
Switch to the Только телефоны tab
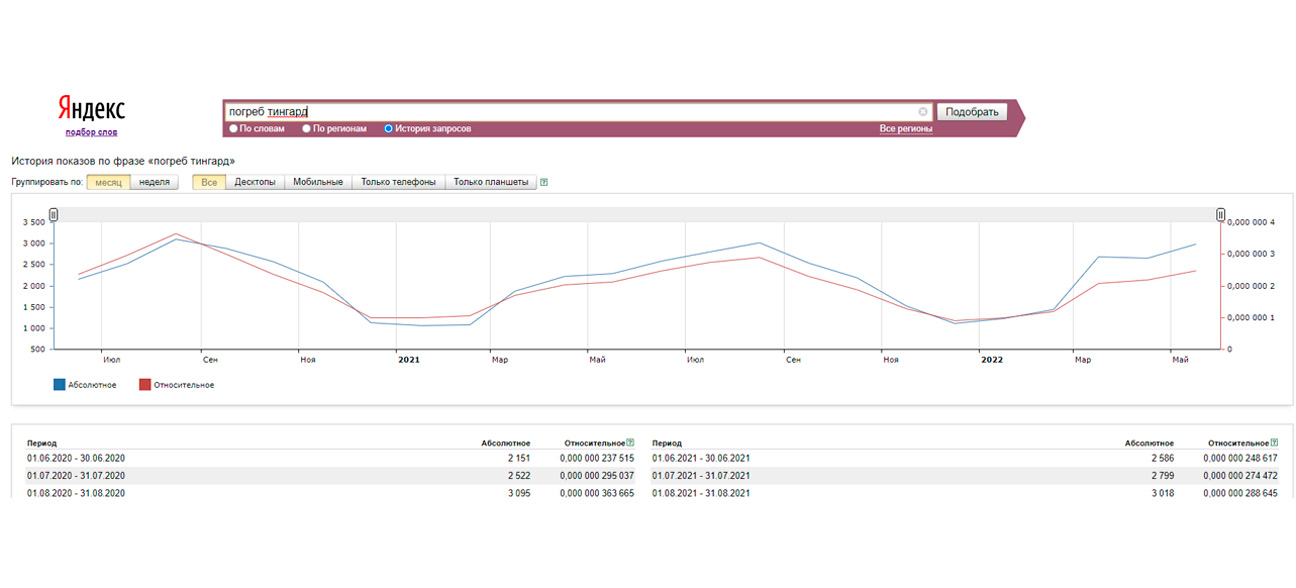tap(398, 182)
